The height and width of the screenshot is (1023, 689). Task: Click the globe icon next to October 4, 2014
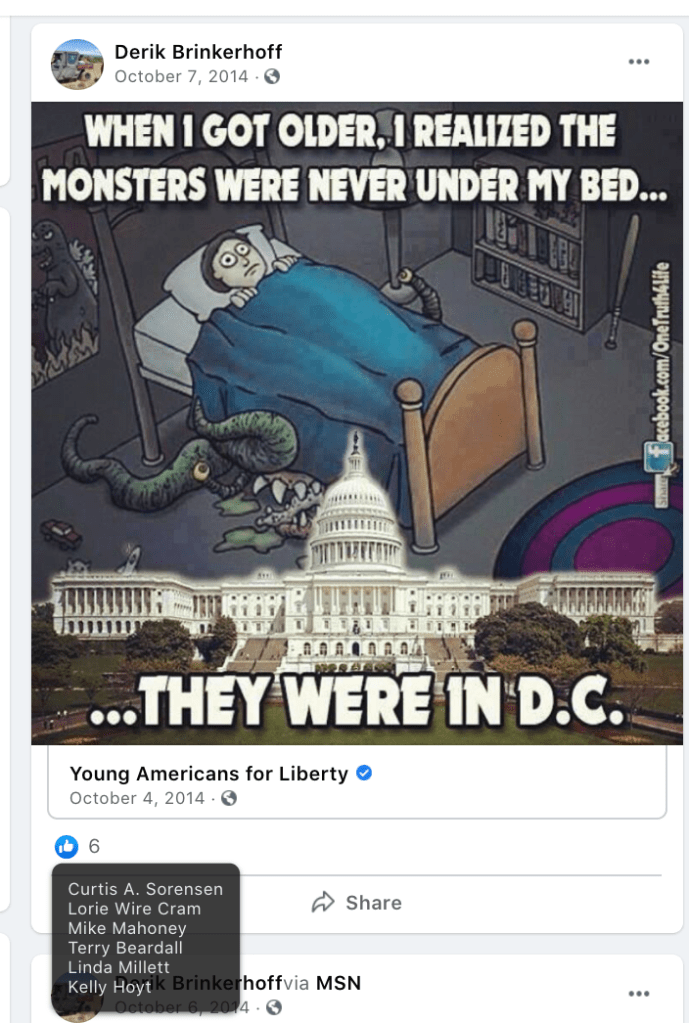pos(228,798)
